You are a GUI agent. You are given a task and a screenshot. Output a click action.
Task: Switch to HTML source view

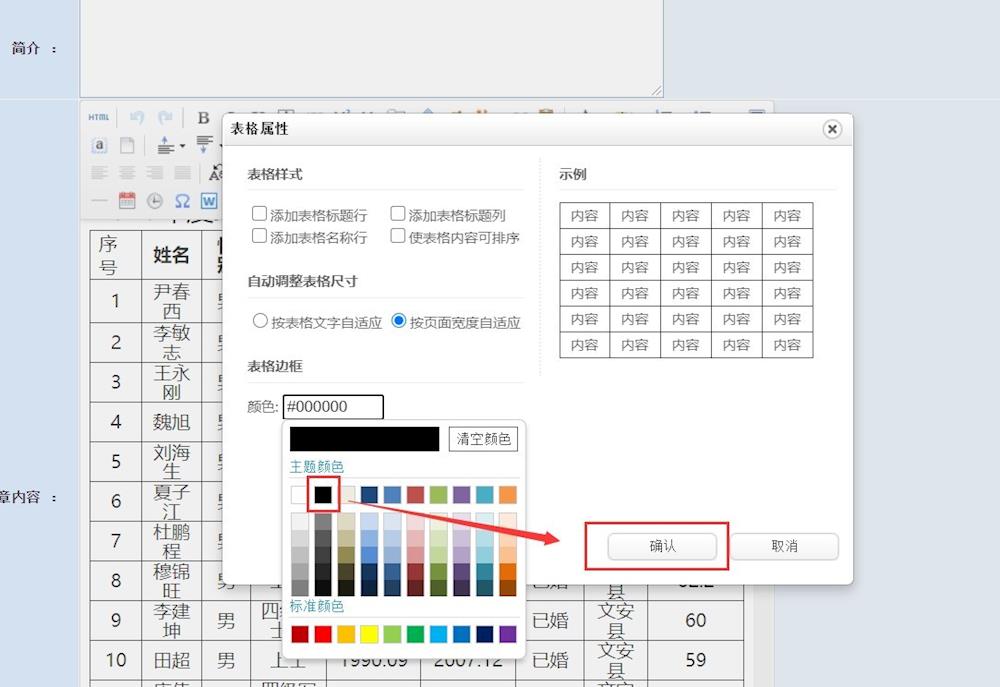(x=98, y=117)
